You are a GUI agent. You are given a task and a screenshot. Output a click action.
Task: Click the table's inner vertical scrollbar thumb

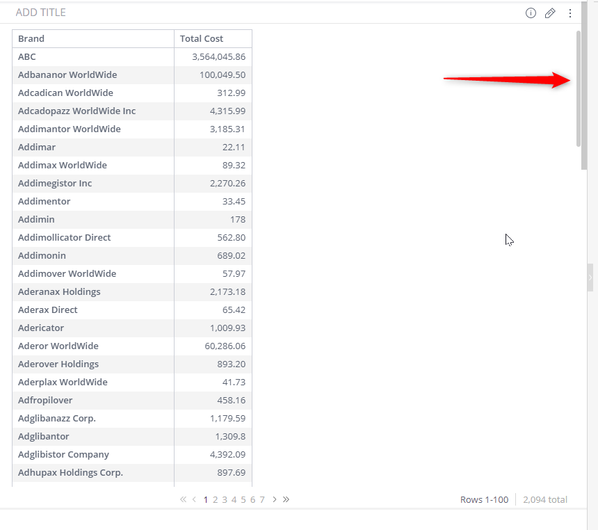(578, 88)
